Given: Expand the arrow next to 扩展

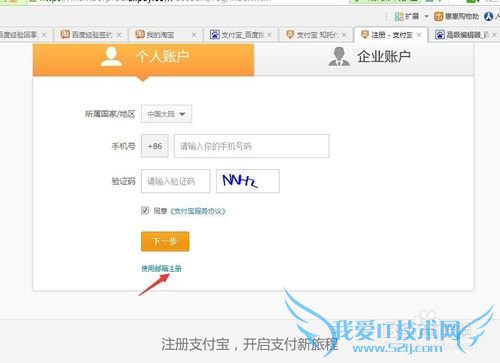Looking at the screenshot, I should [x=426, y=16].
